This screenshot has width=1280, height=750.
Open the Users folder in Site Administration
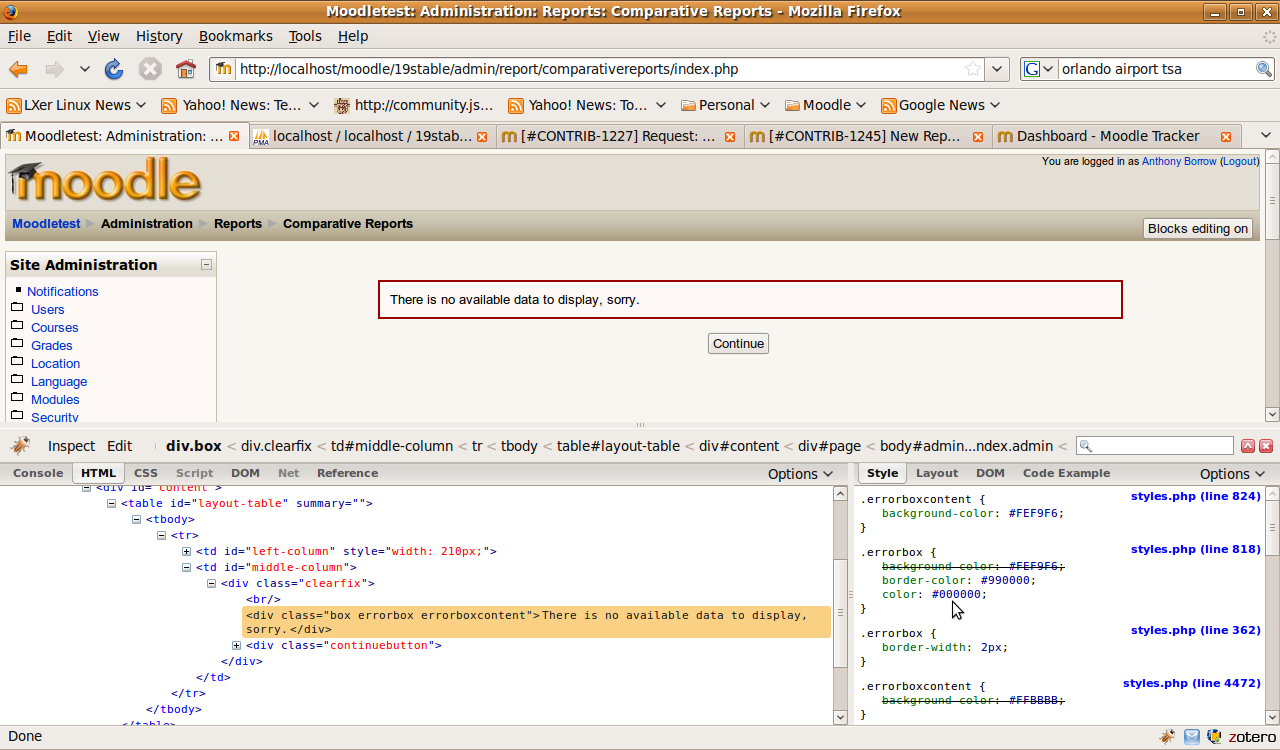47,310
